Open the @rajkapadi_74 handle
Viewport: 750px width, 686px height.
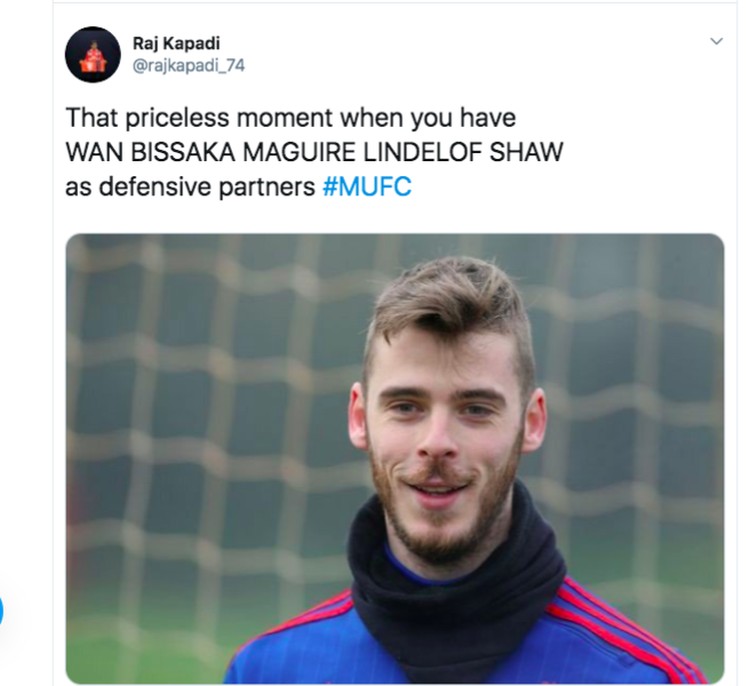188,65
